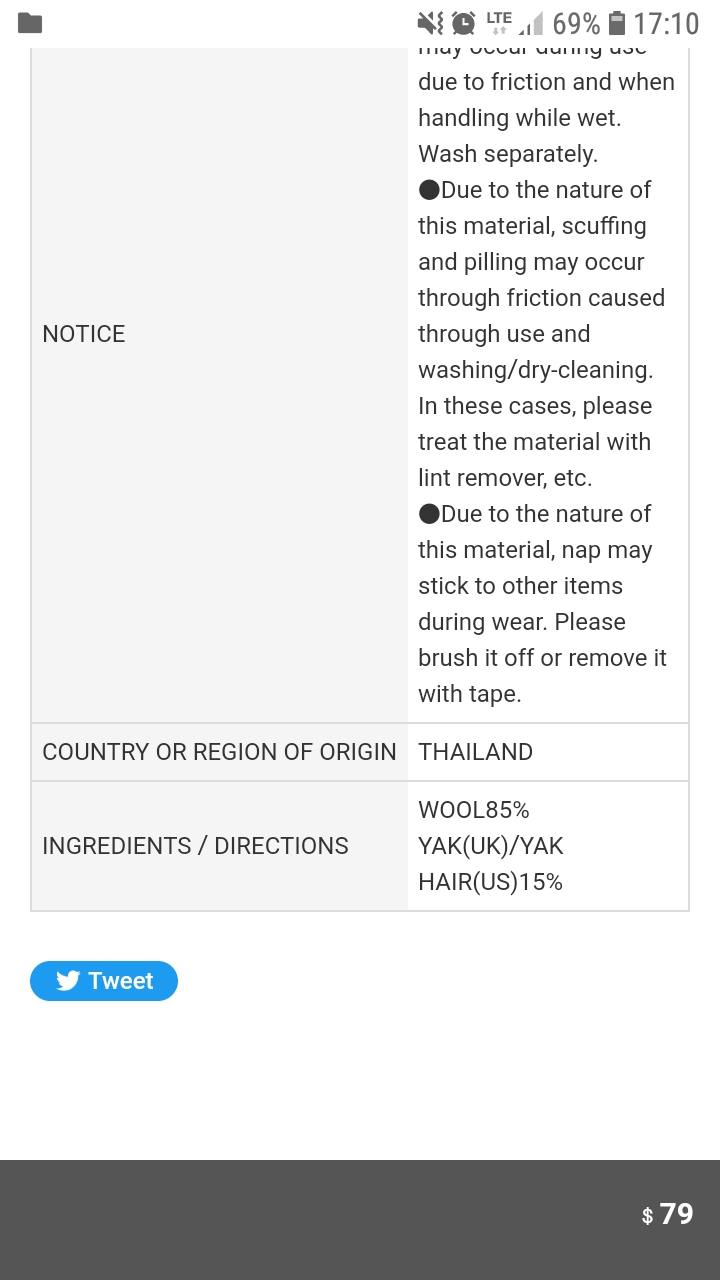Tap the dollar sign beside the price
Image resolution: width=720 pixels, height=1280 pixels.
click(647, 1216)
